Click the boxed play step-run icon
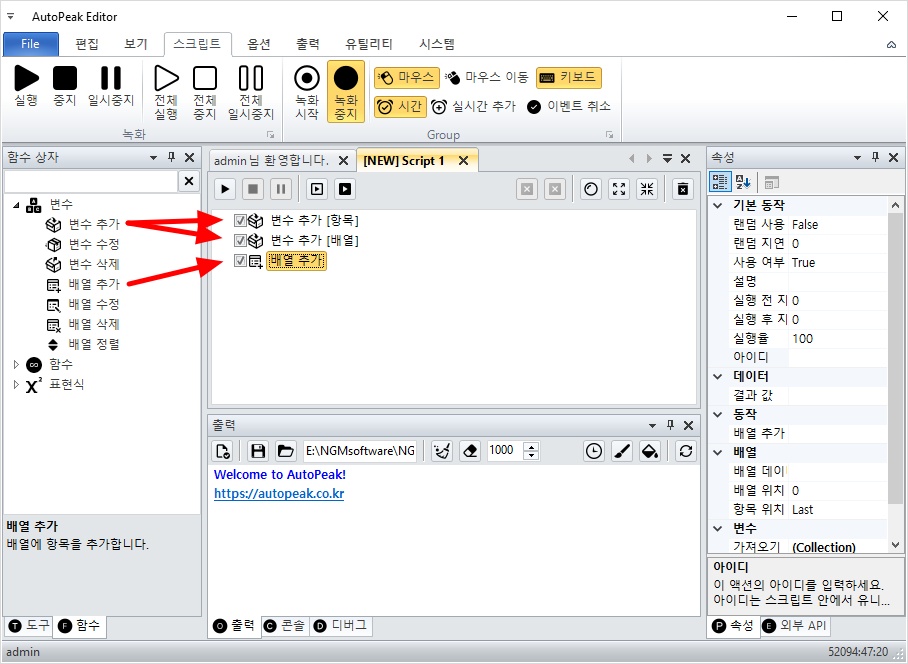 point(317,189)
